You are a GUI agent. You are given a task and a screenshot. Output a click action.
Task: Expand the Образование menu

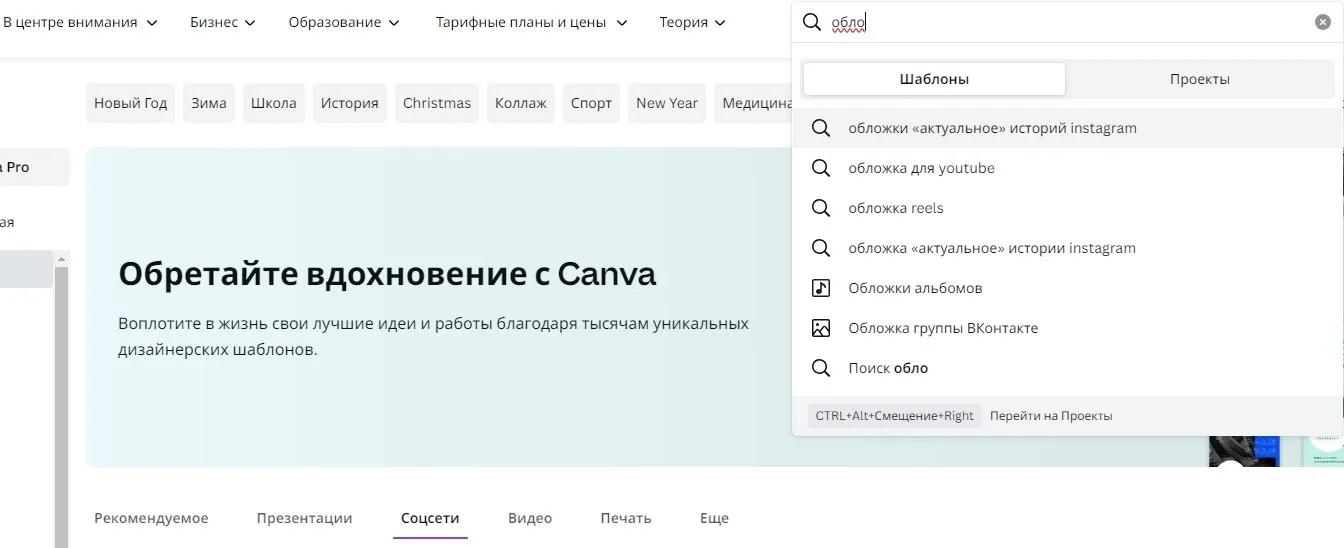coord(344,22)
